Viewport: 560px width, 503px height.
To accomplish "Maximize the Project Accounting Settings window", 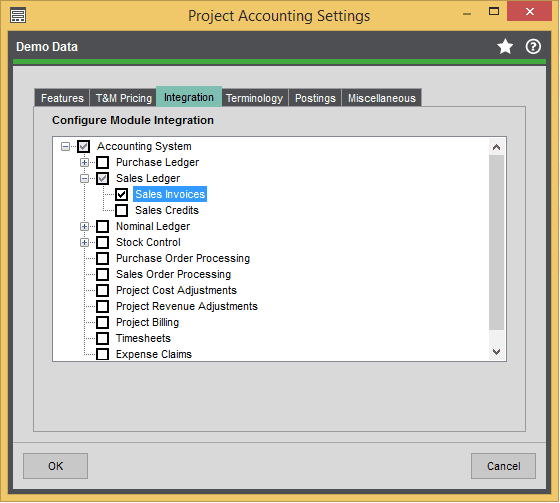I will pyautogui.click(x=494, y=12).
